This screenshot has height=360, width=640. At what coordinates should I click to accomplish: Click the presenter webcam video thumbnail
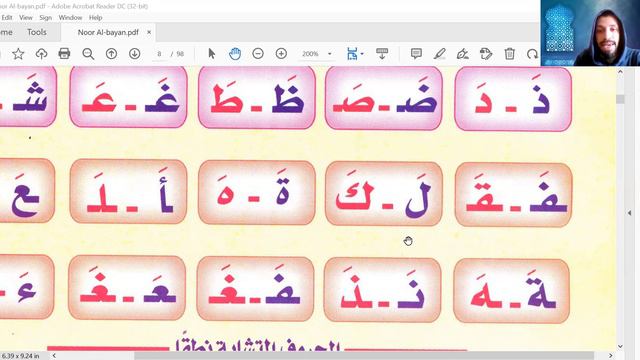pos(590,33)
